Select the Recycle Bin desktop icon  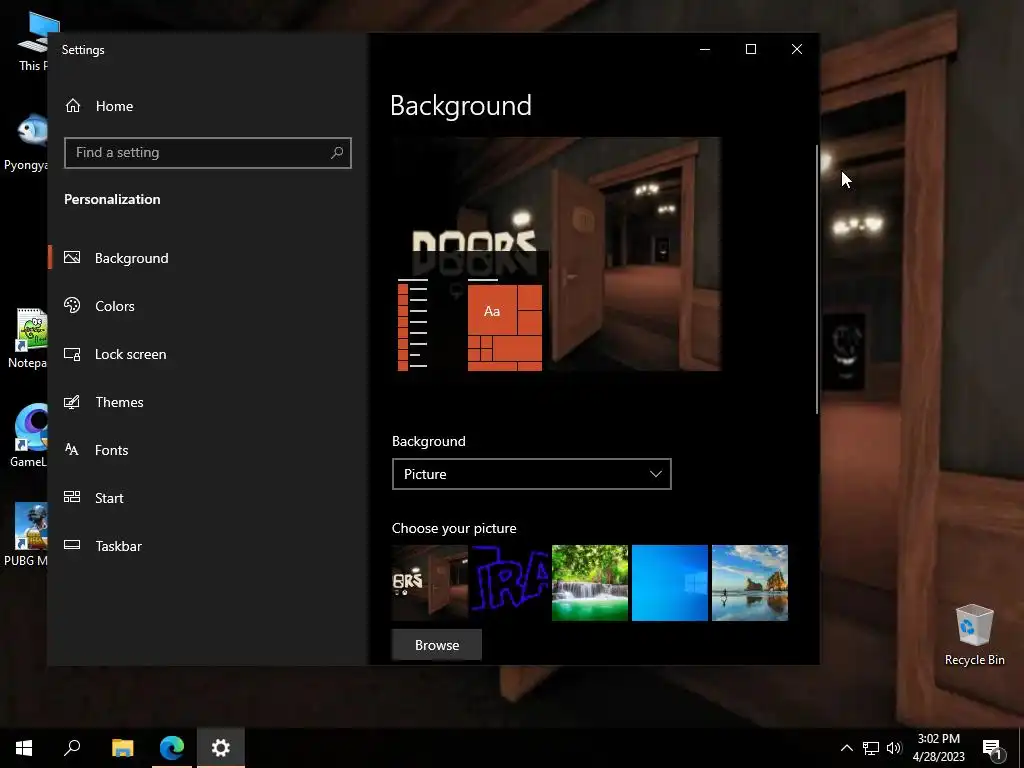coord(974,635)
